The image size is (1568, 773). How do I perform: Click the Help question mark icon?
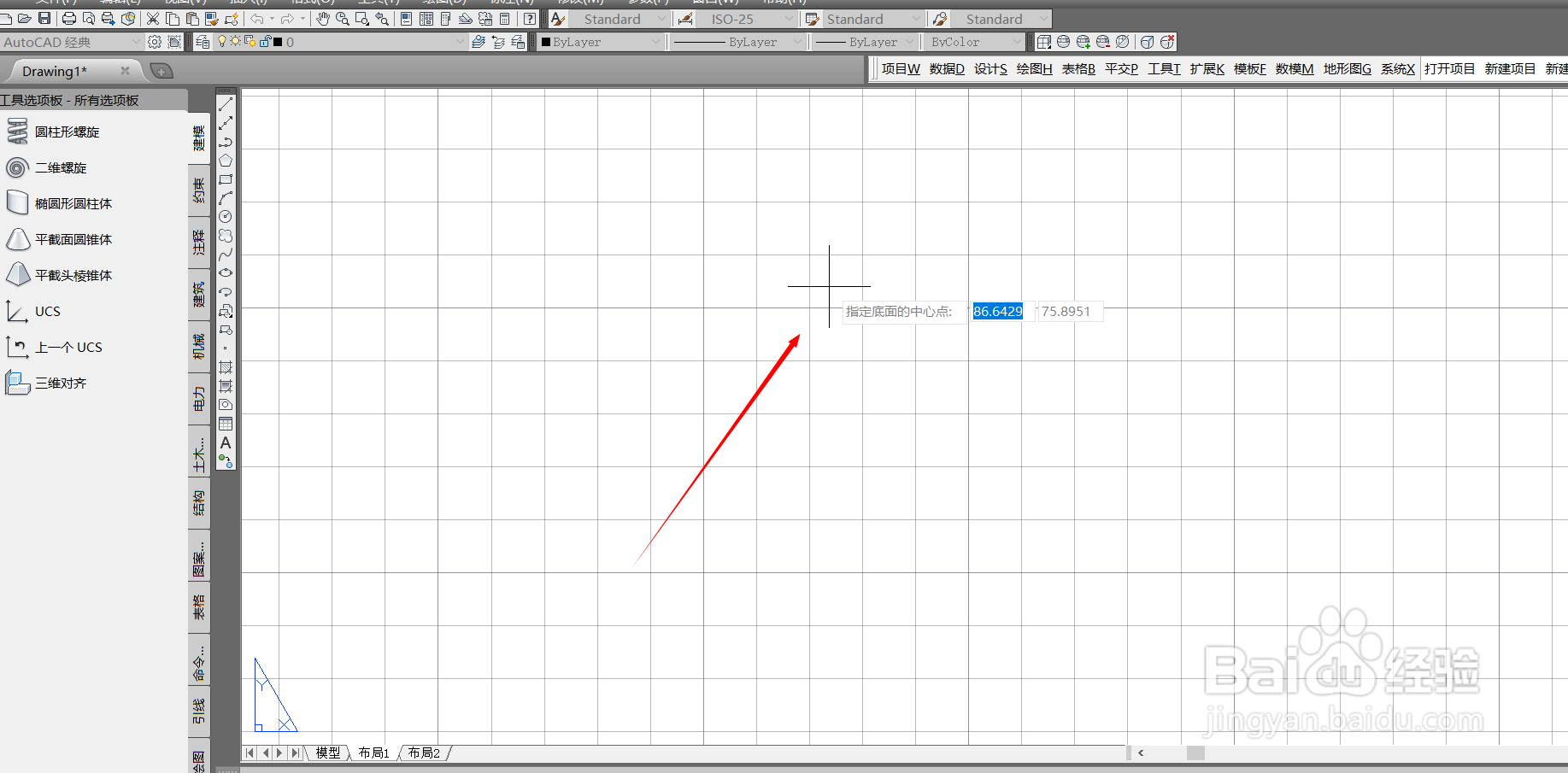pos(530,18)
